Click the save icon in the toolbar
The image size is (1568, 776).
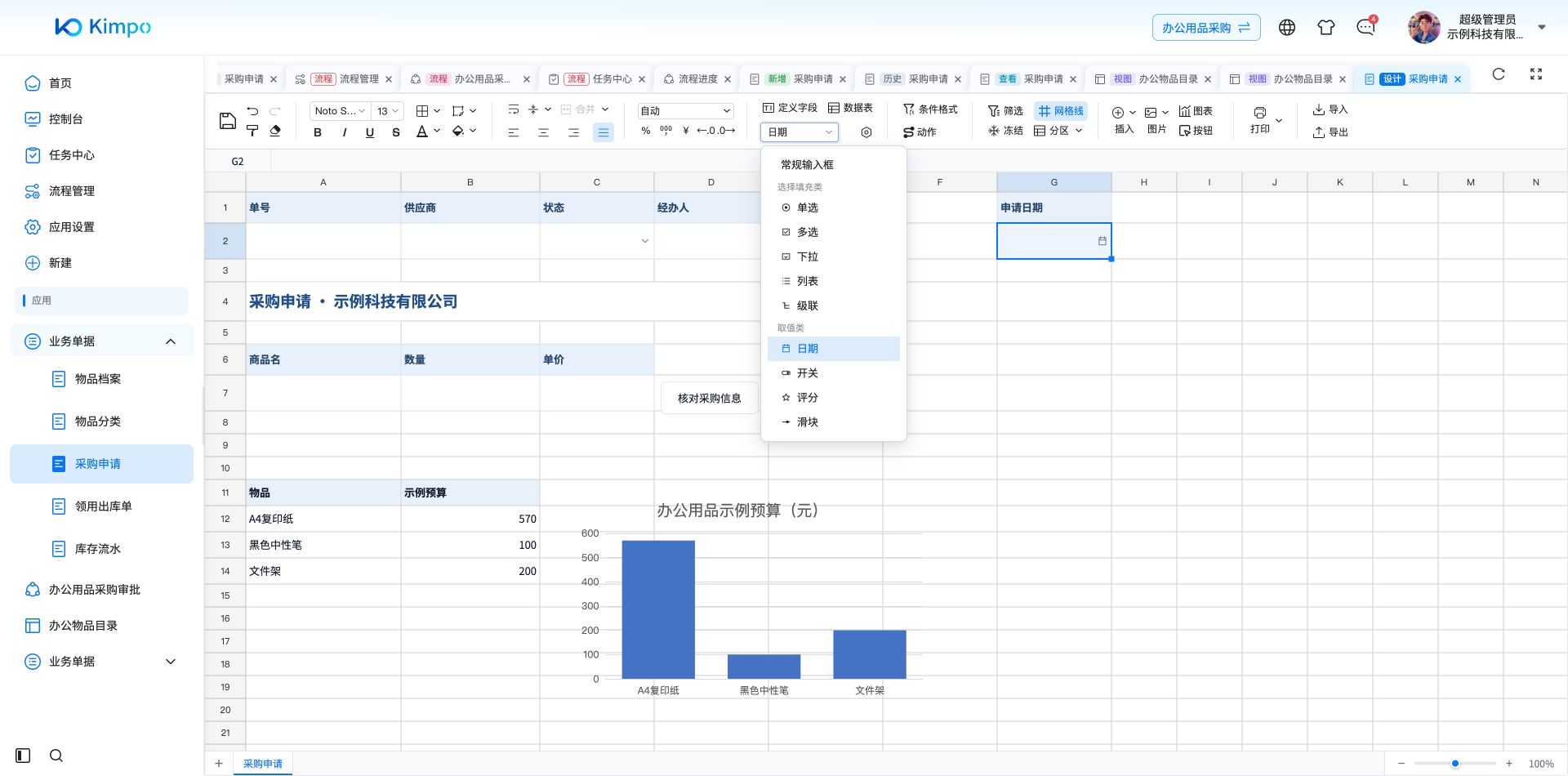tap(228, 121)
